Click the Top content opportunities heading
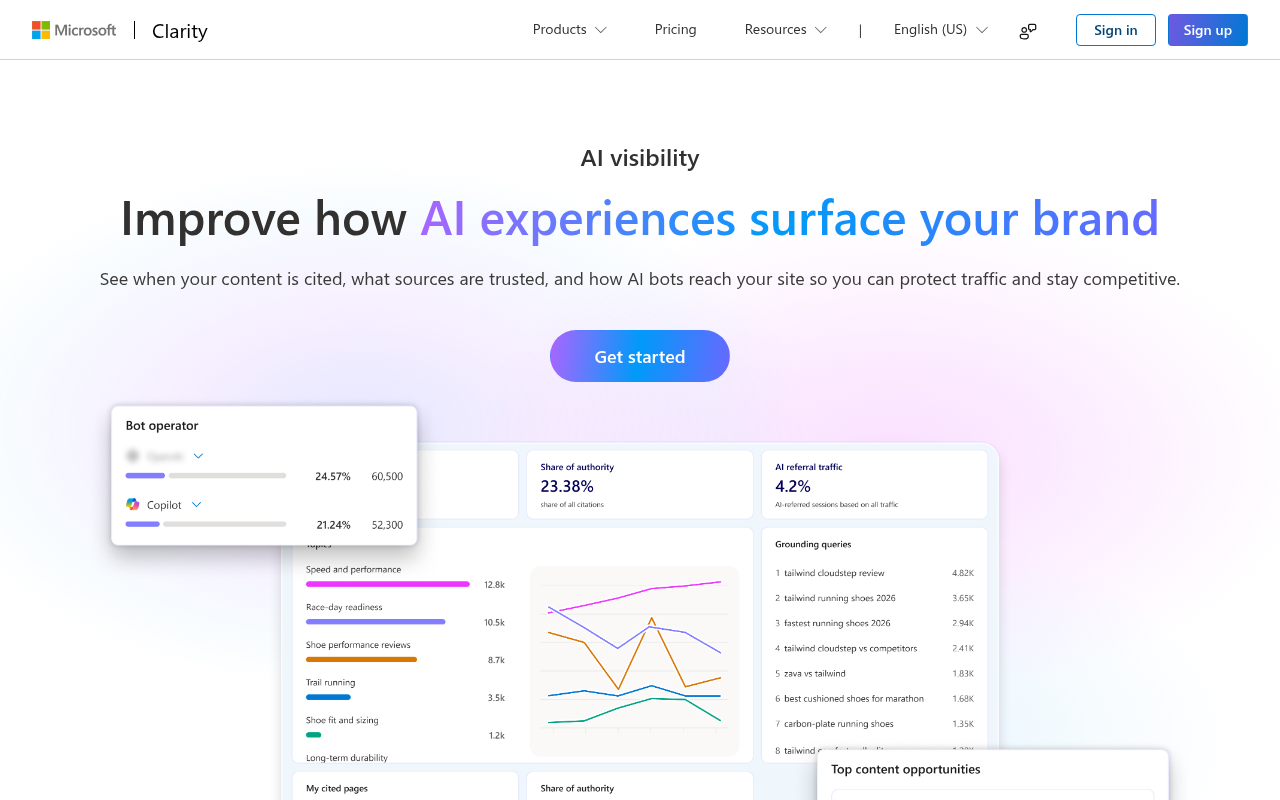The image size is (1280, 800). (906, 769)
